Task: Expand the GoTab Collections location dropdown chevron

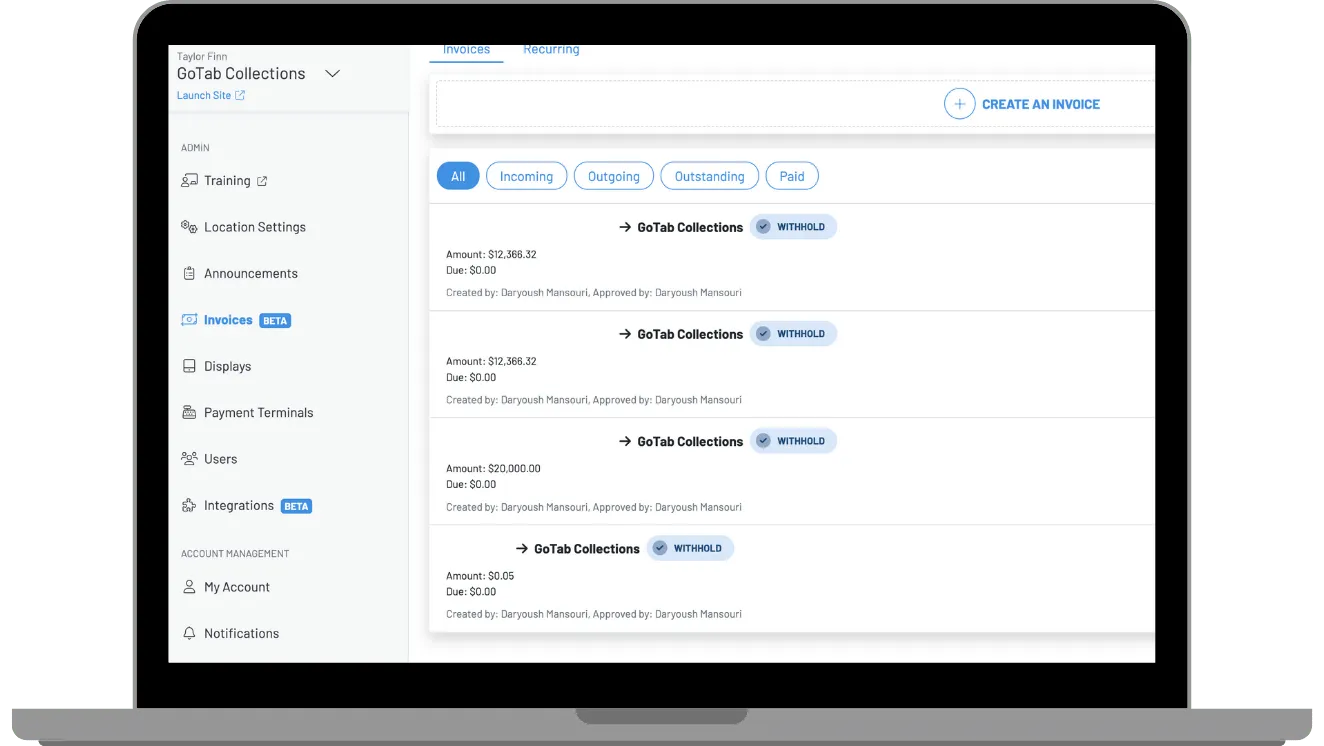Action: click(x=333, y=74)
